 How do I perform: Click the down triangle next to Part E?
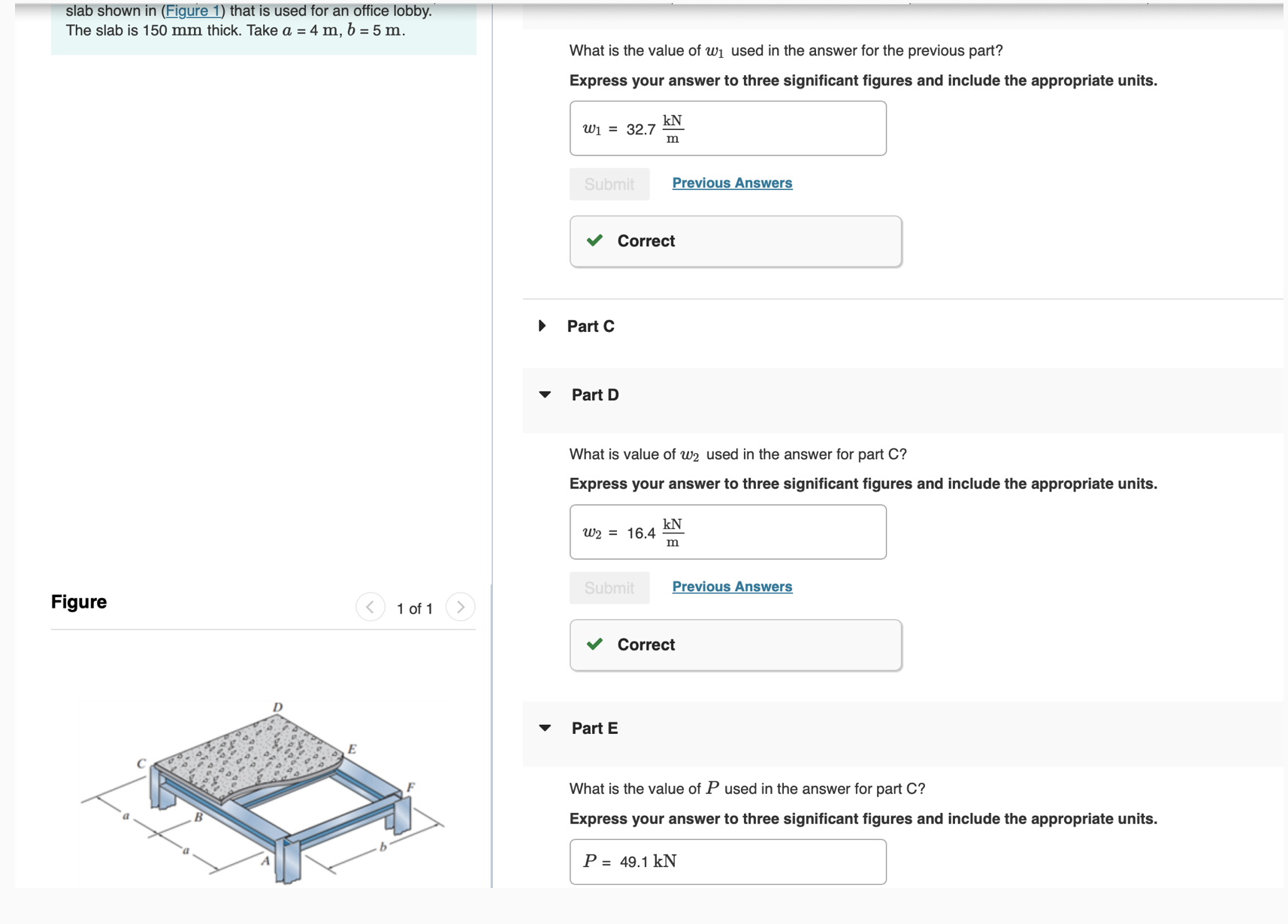[x=546, y=727]
